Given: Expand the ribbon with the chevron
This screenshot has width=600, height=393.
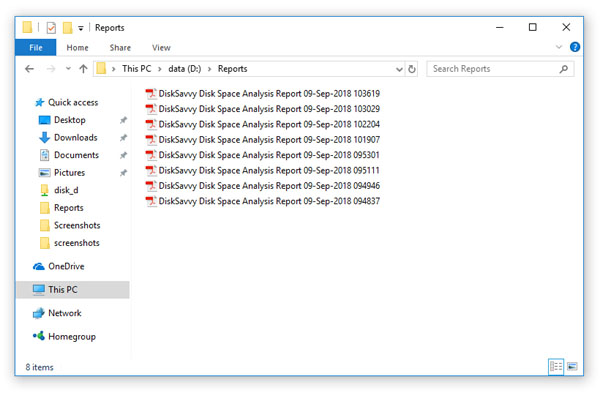Looking at the screenshot, I should coord(559,47).
